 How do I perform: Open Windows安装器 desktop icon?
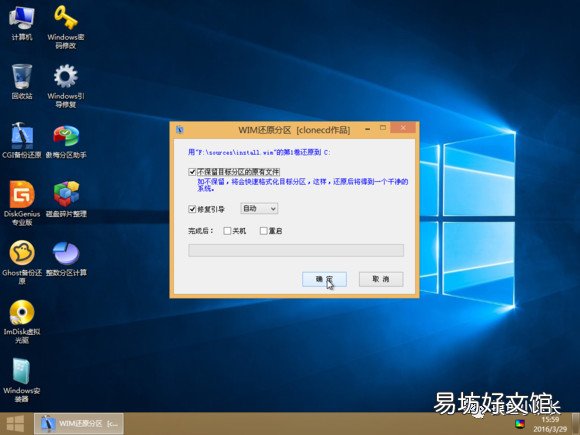[x=21, y=380]
